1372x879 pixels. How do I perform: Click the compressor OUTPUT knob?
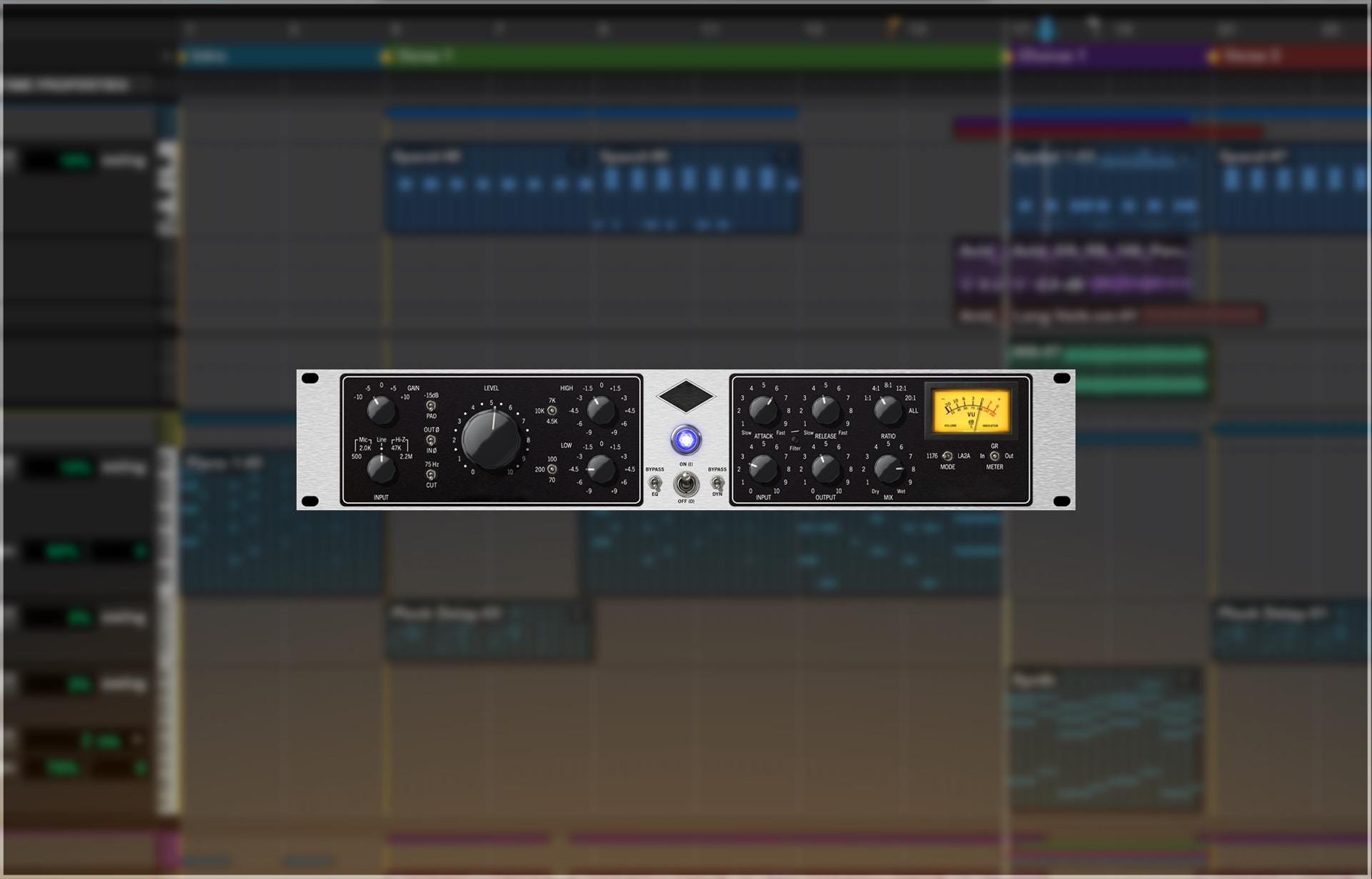(825, 469)
